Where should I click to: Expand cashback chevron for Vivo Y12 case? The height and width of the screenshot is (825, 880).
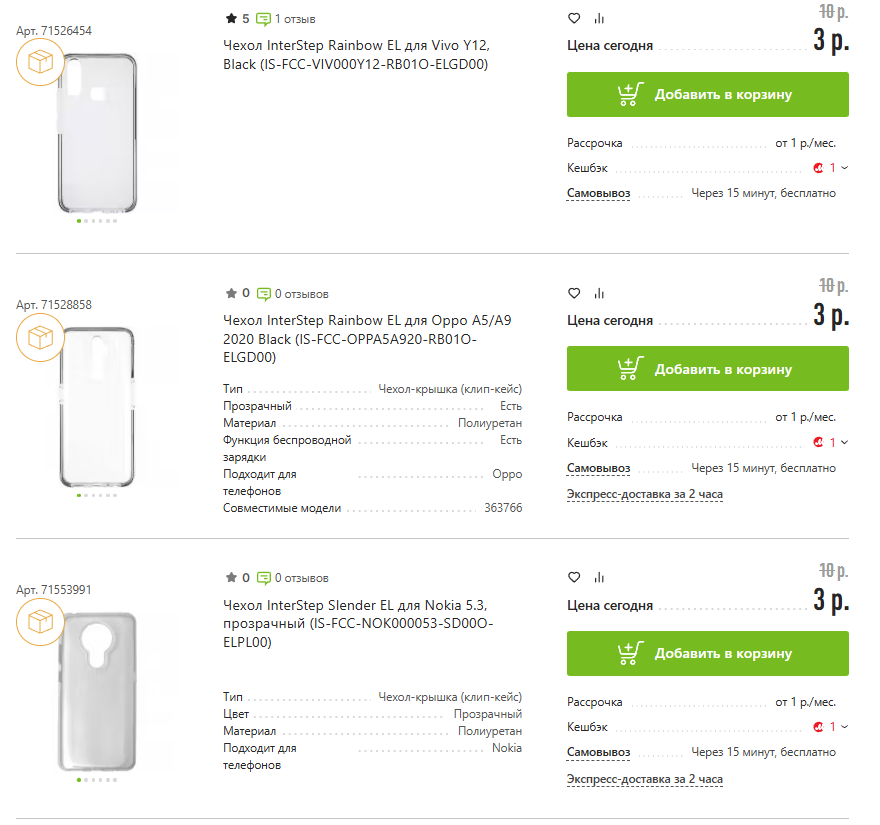click(844, 168)
